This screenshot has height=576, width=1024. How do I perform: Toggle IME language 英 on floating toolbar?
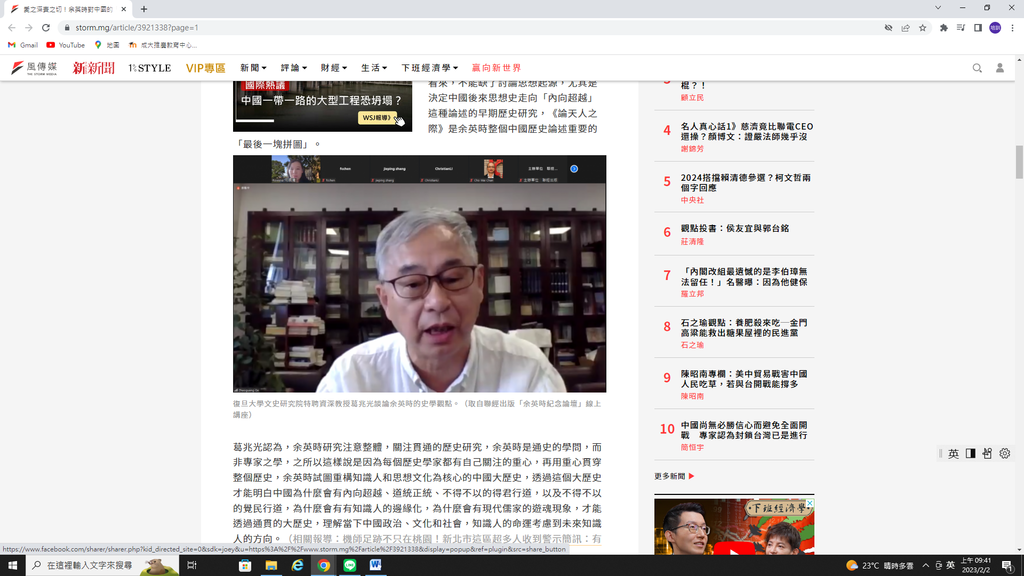pyautogui.click(x=953, y=454)
